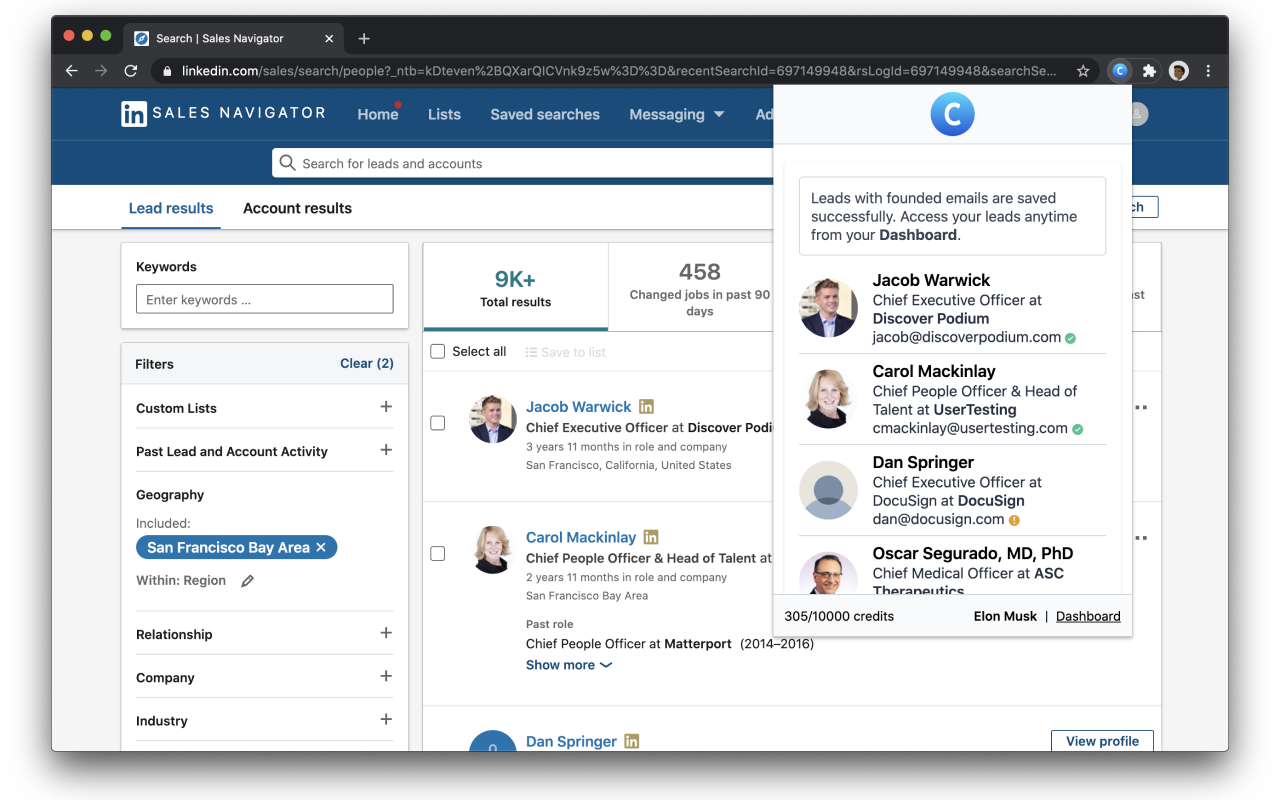Click Oscar Segurado's photo in the popup
Image resolution: width=1280 pixels, height=800 pixels.
click(829, 572)
